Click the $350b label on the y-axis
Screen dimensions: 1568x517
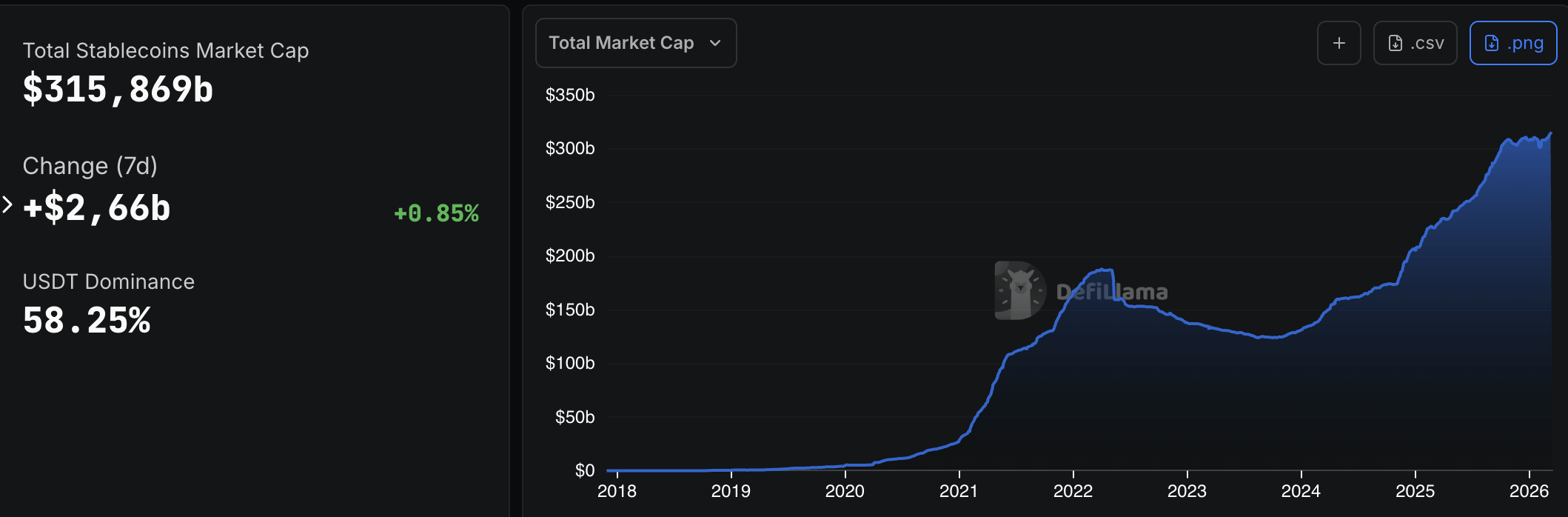tap(570, 95)
